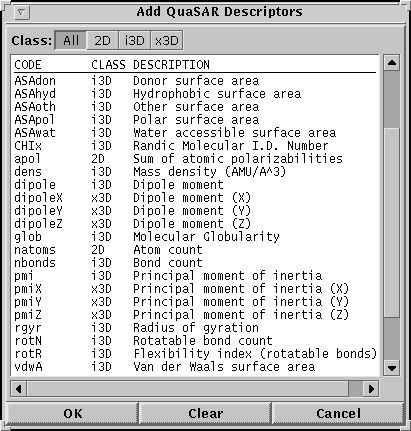Switch class filter to 2D
411x431 pixels.
[102, 41]
